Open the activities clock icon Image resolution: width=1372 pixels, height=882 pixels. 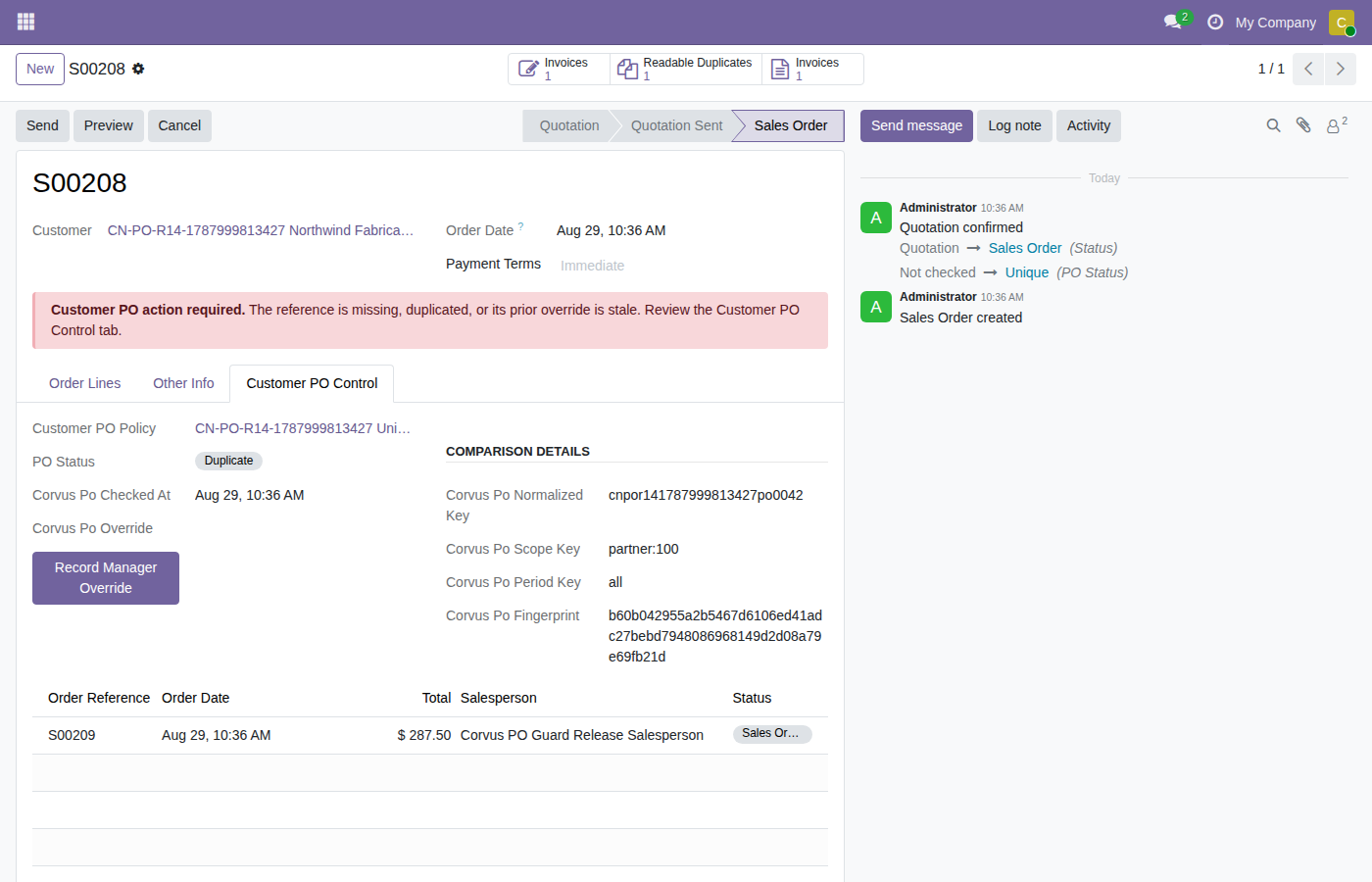pos(1215,22)
